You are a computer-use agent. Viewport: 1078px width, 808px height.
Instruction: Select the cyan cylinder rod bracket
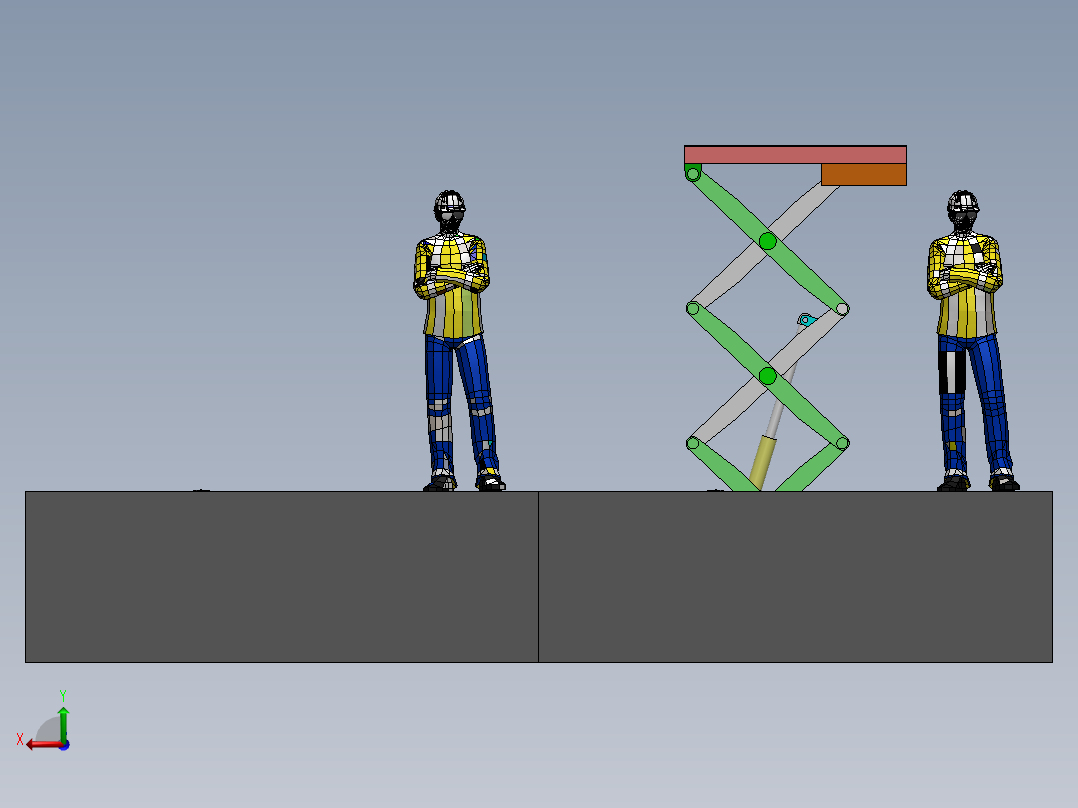coord(806,320)
